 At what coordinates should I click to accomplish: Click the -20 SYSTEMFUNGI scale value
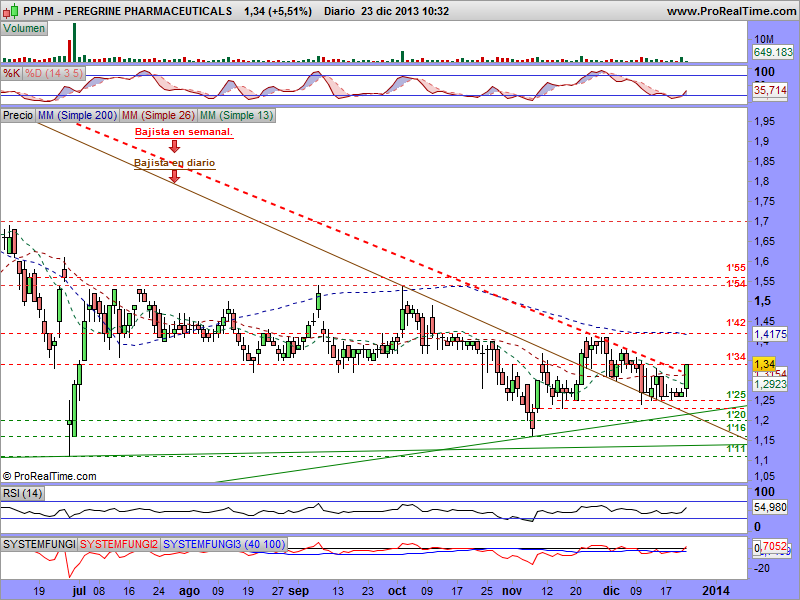tap(761, 568)
